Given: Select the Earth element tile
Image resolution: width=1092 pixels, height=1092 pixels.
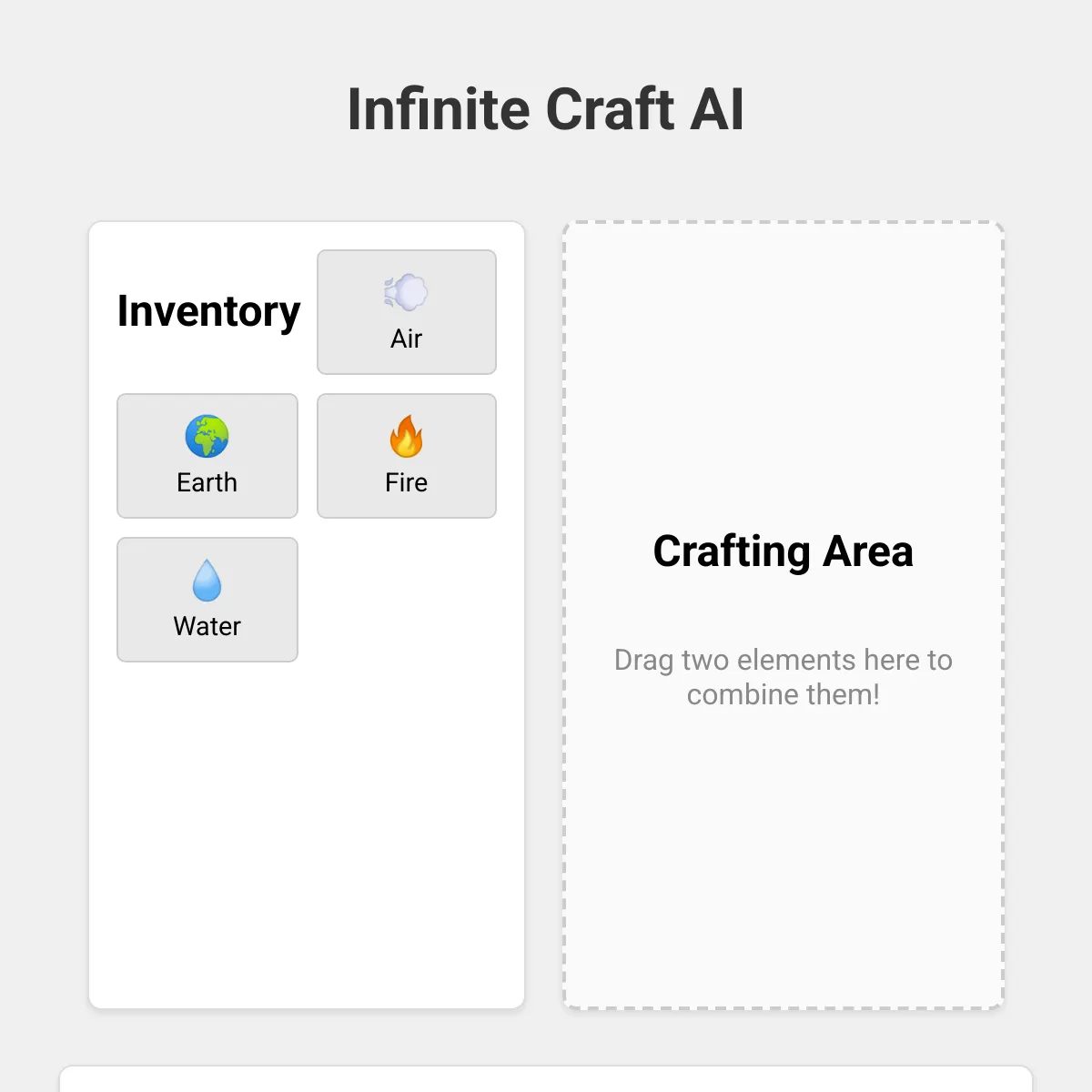Looking at the screenshot, I should pyautogui.click(x=207, y=456).
